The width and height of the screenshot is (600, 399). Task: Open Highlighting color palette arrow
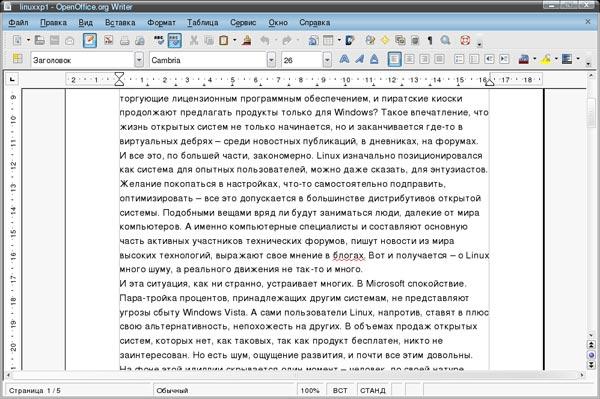556,59
